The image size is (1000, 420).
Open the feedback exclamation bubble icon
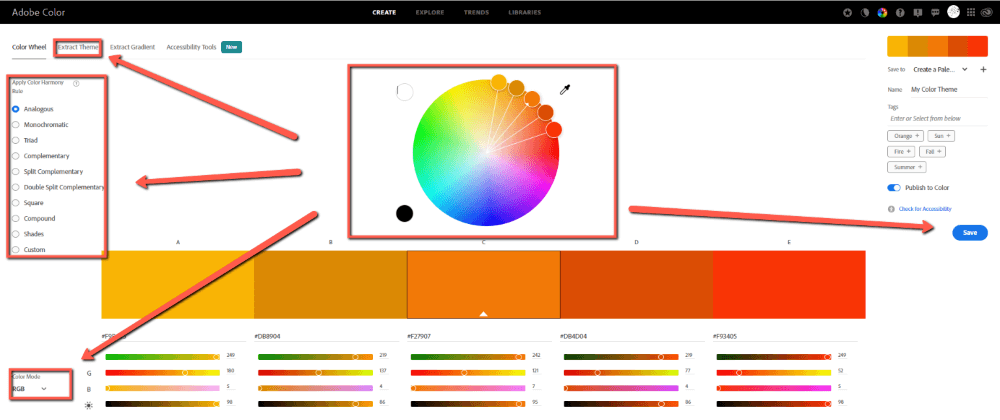click(918, 12)
